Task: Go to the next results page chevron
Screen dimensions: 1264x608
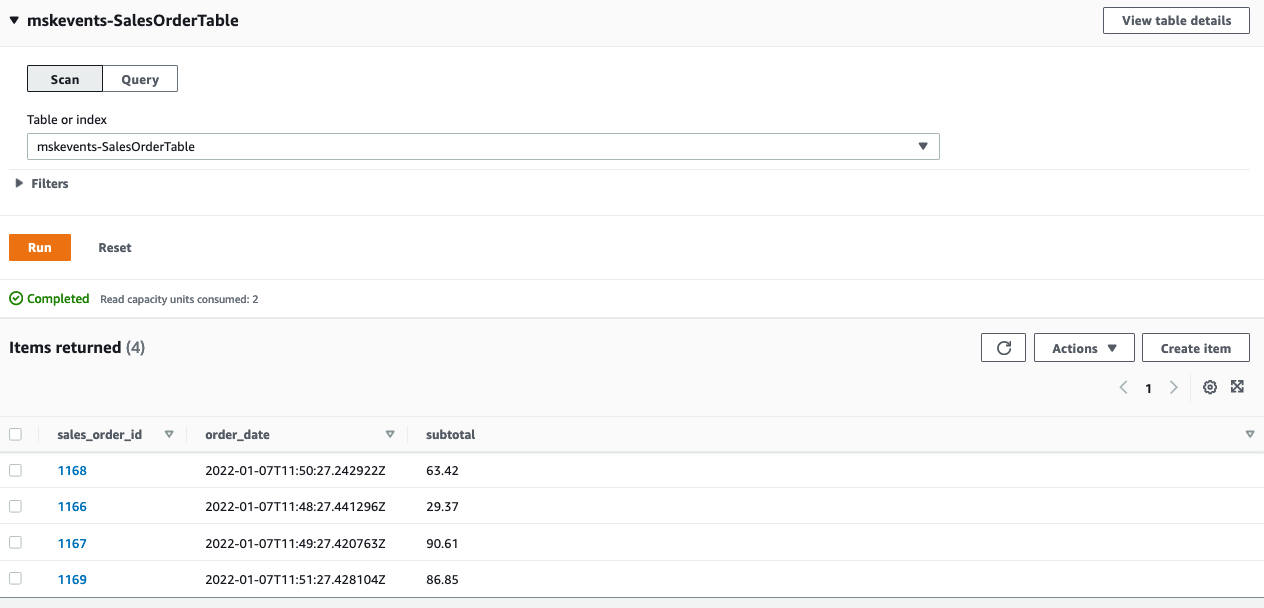Action: pyautogui.click(x=1173, y=387)
